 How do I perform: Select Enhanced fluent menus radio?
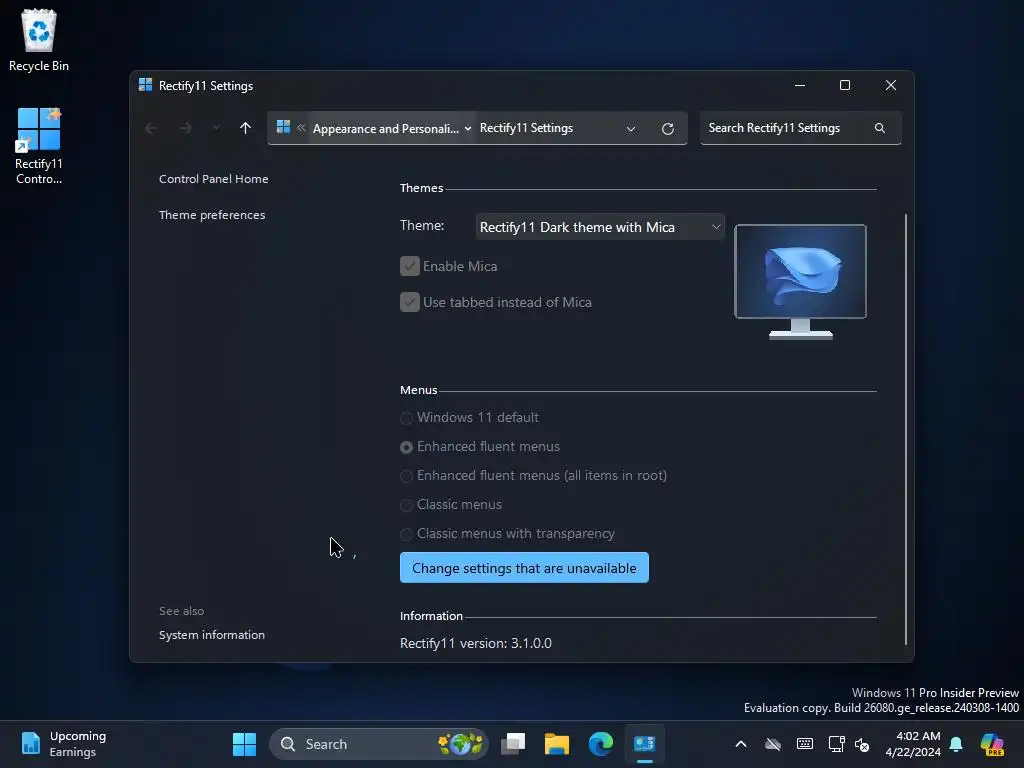(x=406, y=447)
